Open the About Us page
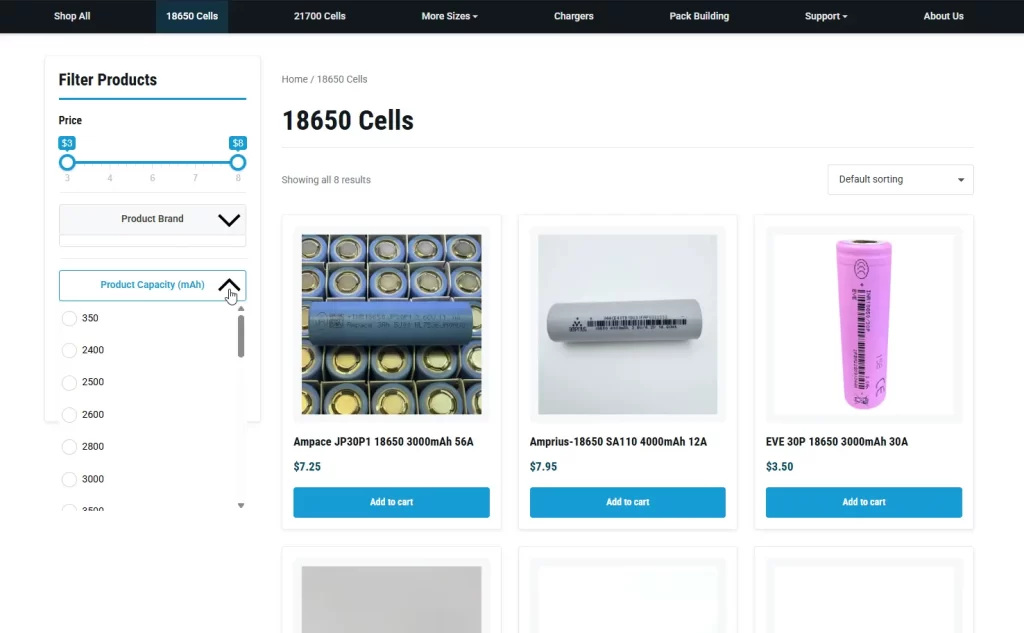 click(943, 16)
